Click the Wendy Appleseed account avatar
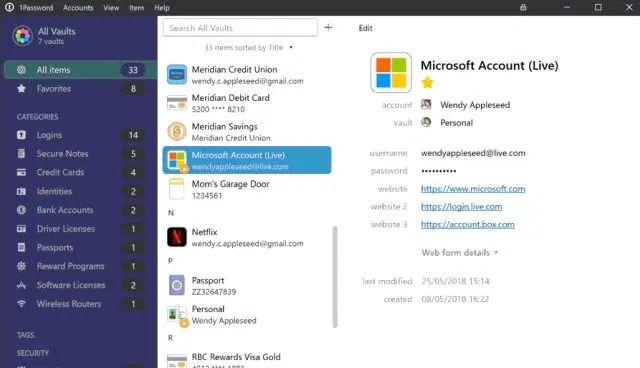 click(426, 104)
